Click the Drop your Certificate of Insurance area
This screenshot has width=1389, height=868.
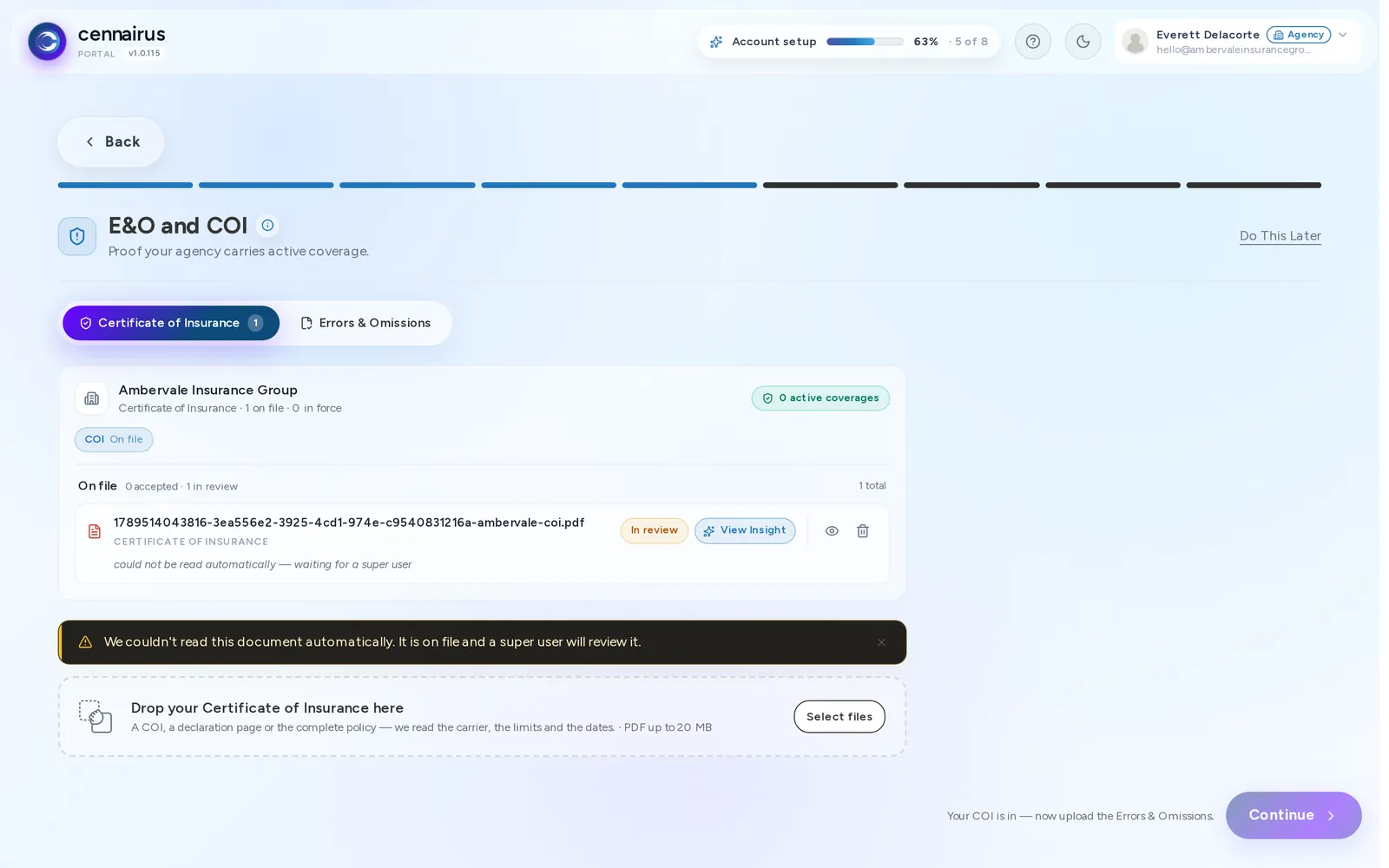click(483, 717)
